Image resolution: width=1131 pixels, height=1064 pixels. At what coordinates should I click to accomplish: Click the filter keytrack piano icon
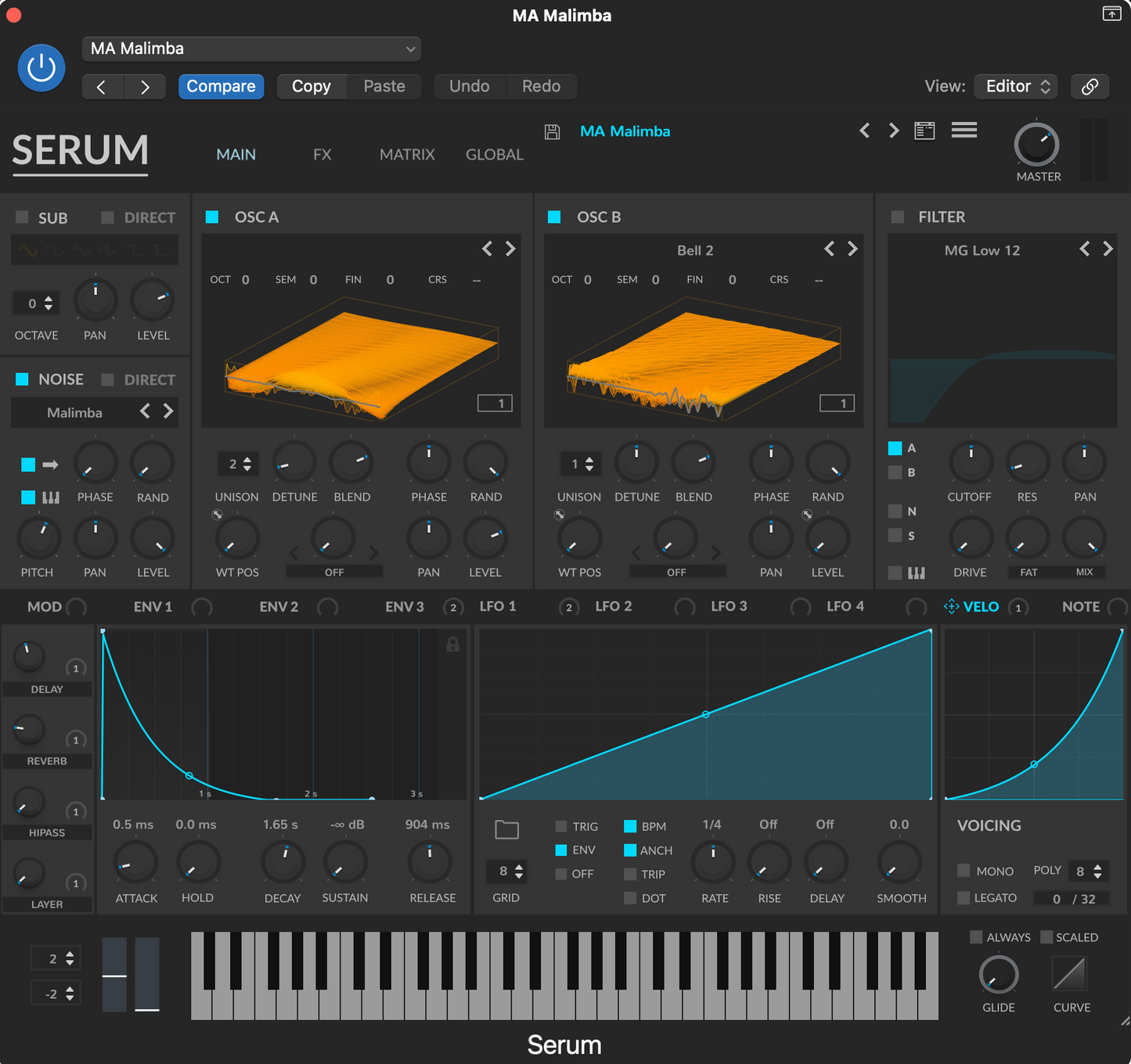coord(917,573)
